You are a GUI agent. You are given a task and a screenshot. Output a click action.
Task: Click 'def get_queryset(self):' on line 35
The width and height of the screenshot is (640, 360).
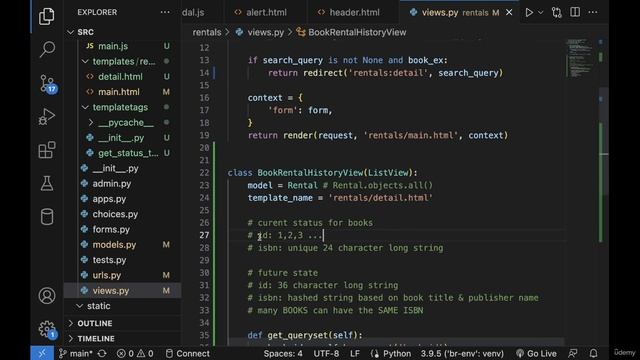click(x=304, y=335)
